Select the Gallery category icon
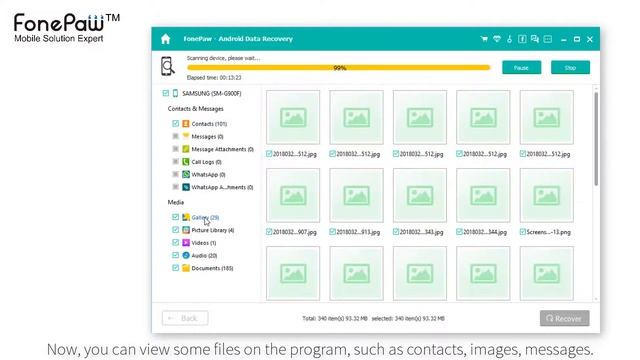This screenshot has width=640, height=360. [186, 217]
